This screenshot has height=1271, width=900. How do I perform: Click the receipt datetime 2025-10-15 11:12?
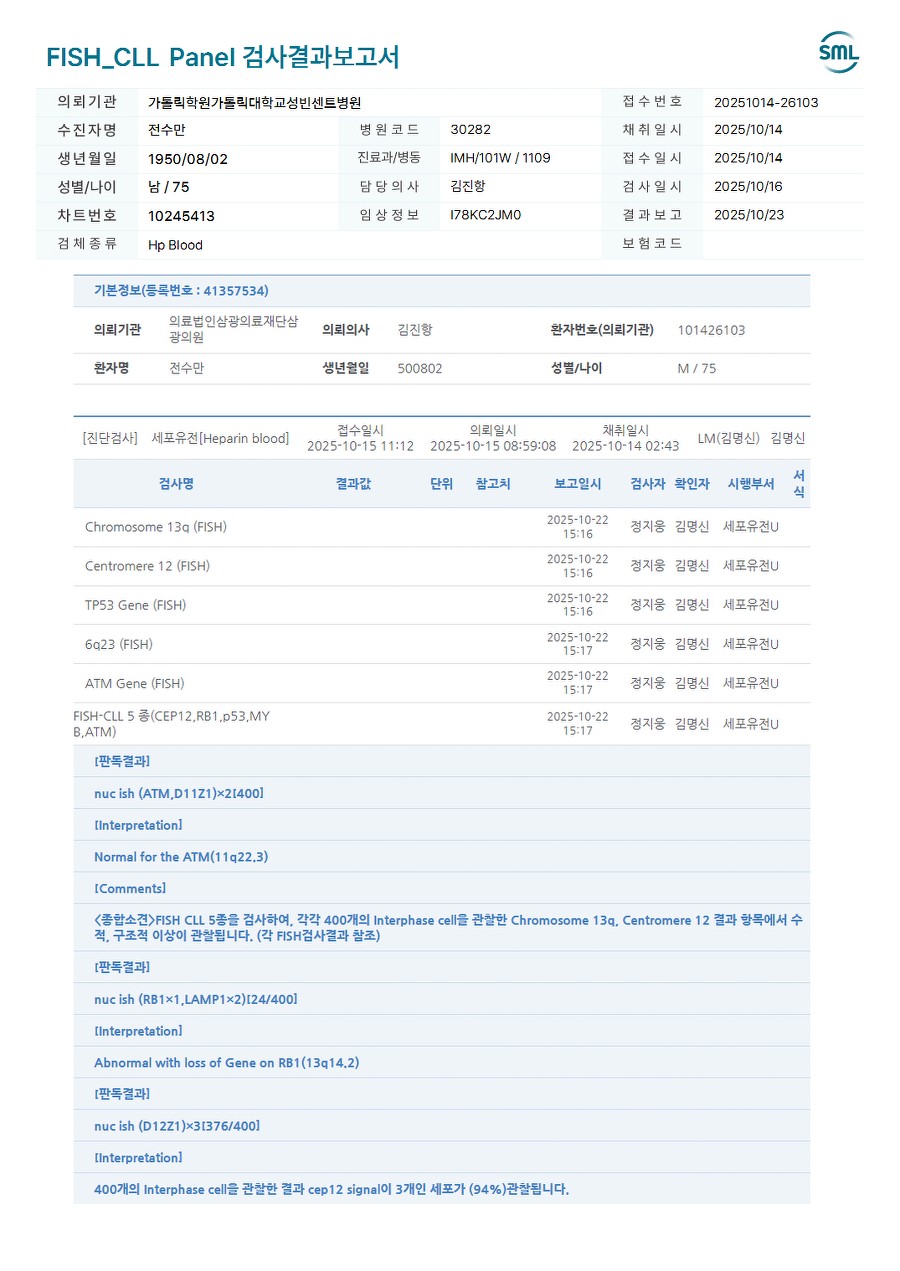[360, 446]
